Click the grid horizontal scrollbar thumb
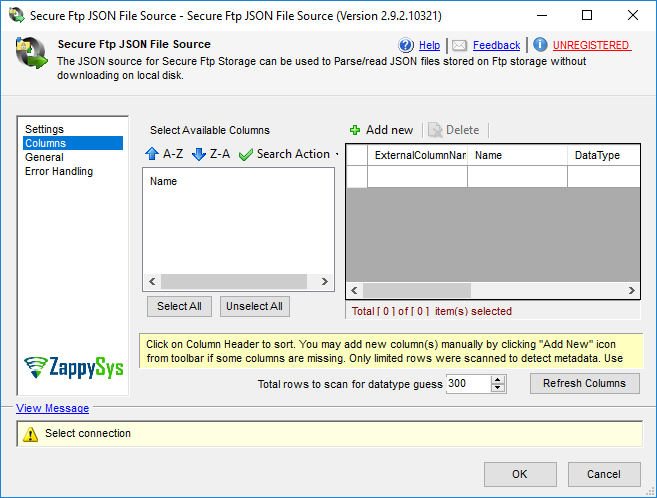Viewport: 657px width, 498px height. pos(417,290)
